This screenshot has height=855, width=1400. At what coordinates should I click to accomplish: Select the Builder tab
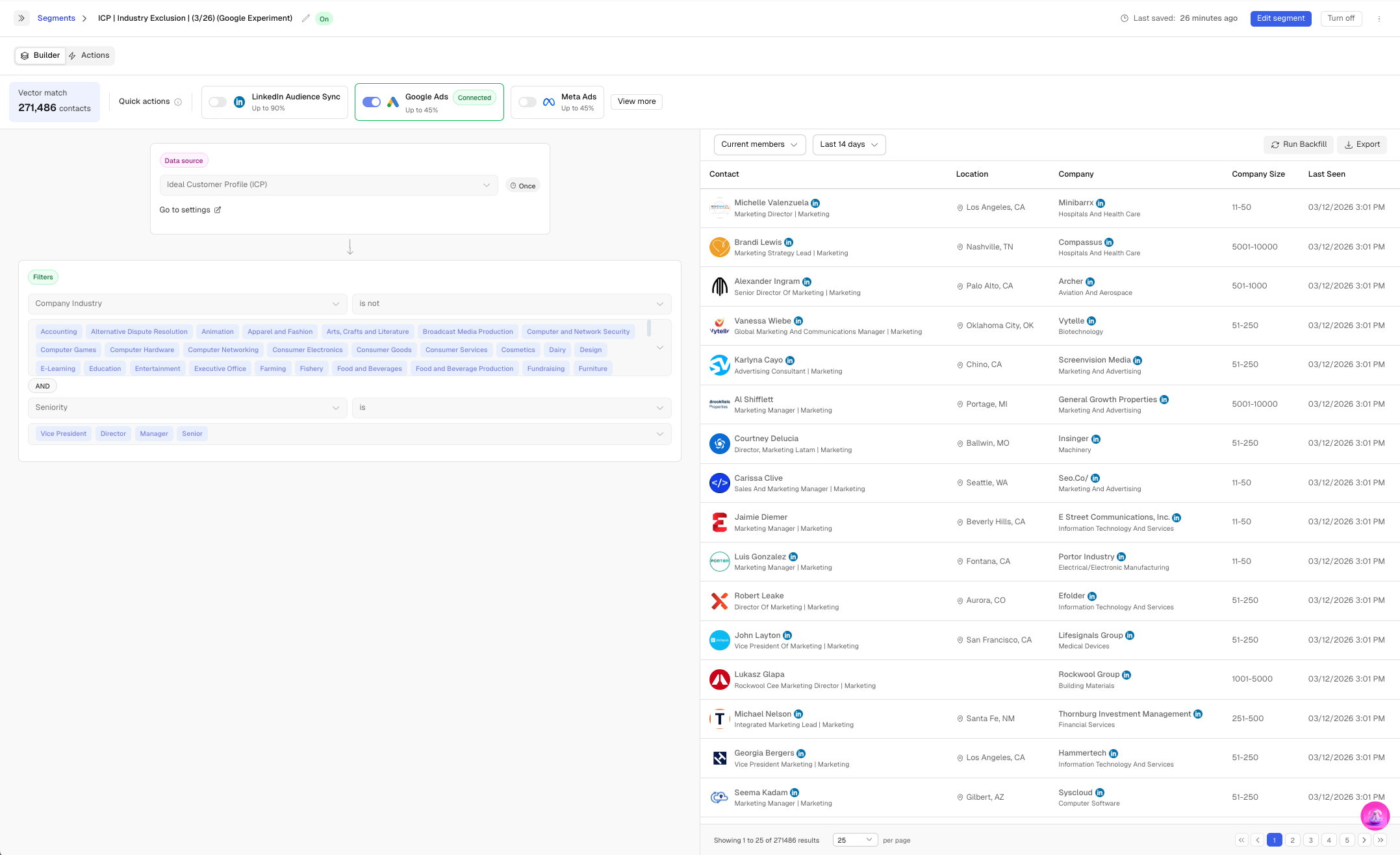coord(40,55)
